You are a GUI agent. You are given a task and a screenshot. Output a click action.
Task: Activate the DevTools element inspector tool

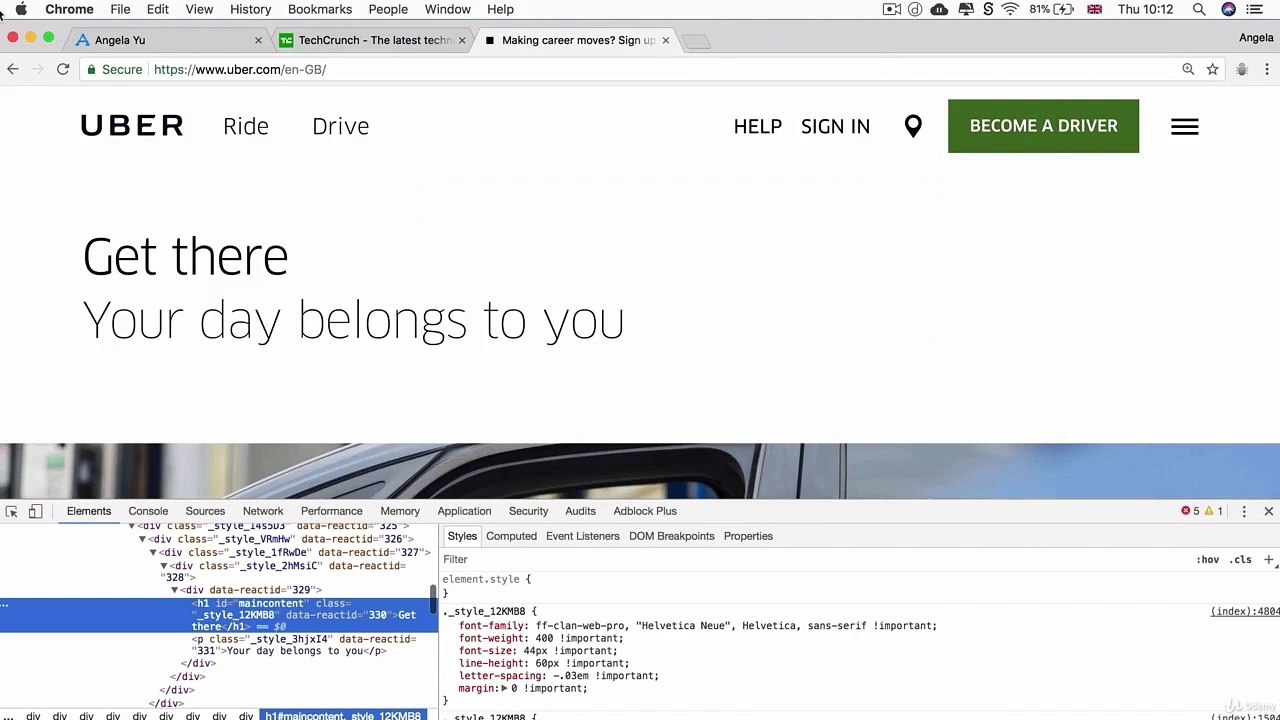[12, 511]
